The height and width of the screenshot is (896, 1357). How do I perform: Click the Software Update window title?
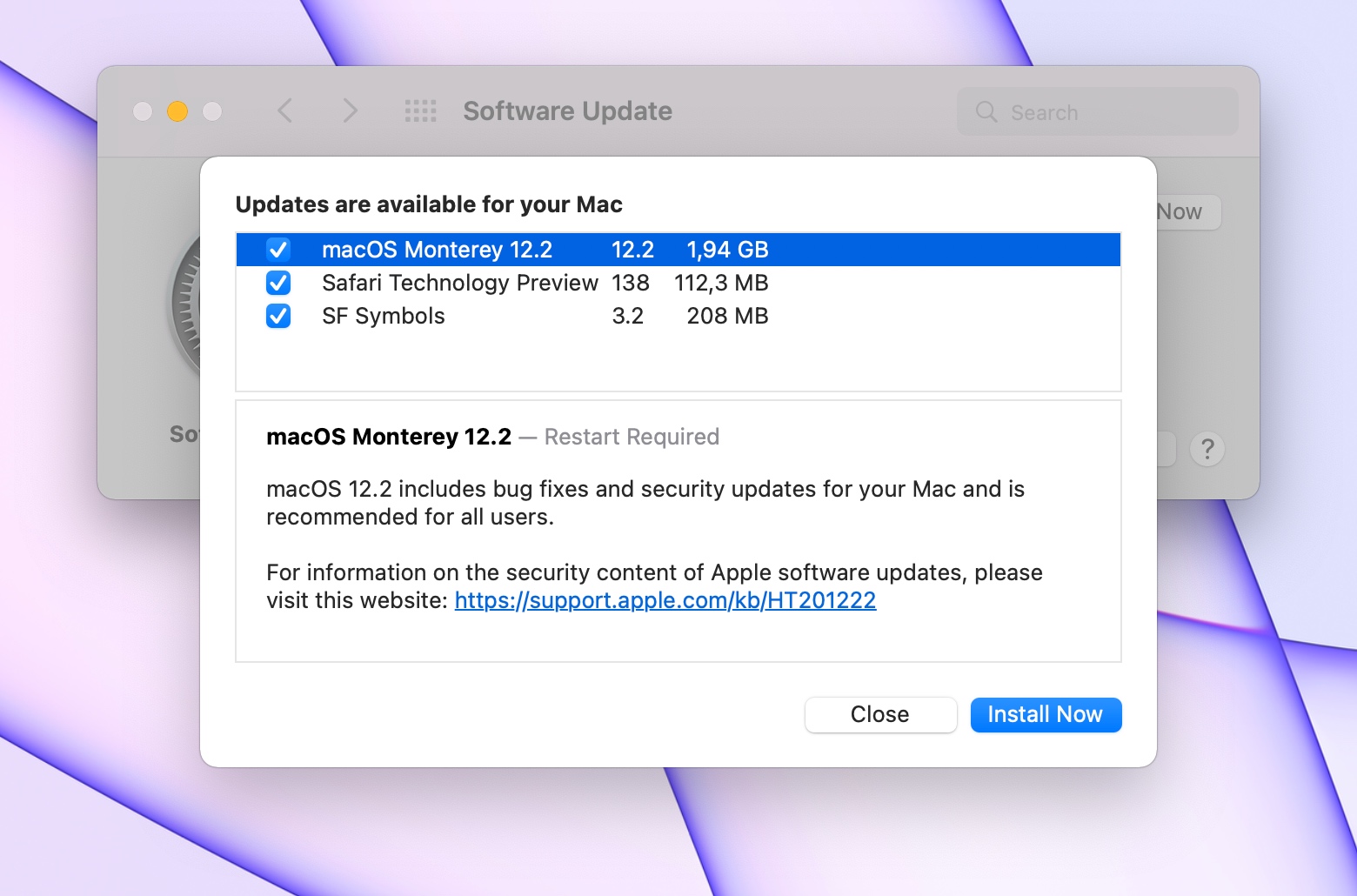[x=567, y=111]
